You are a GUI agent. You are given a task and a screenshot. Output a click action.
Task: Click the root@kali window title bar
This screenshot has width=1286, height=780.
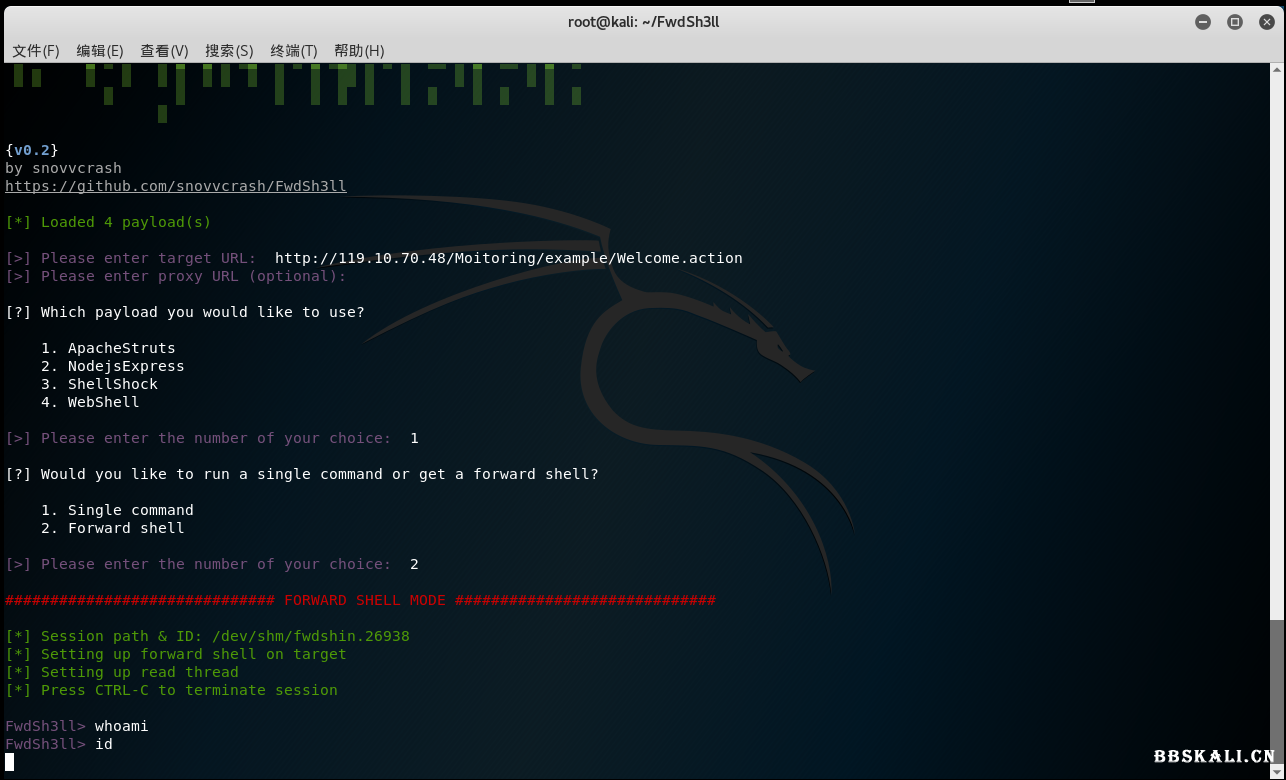[643, 22]
